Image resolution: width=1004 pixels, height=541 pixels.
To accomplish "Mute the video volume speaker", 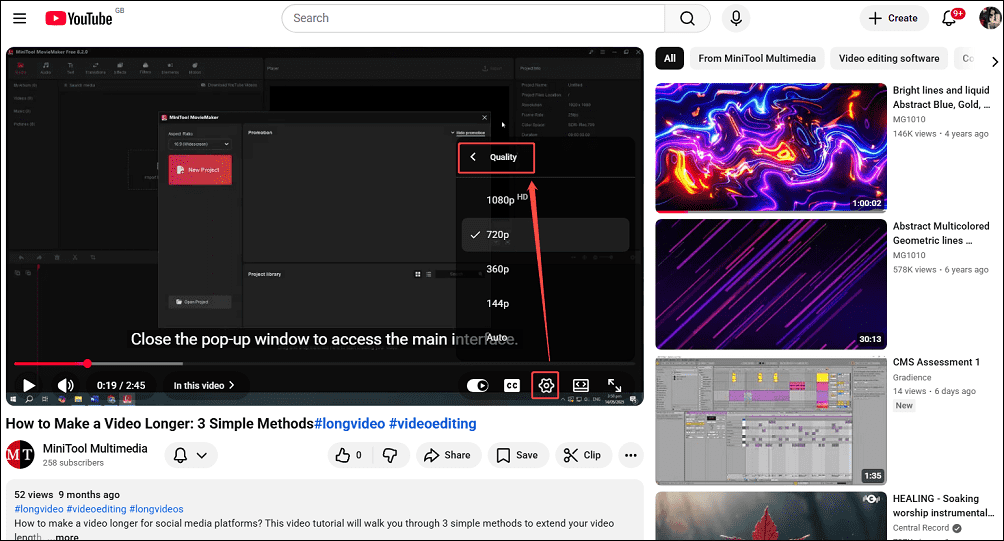I will (x=65, y=385).
